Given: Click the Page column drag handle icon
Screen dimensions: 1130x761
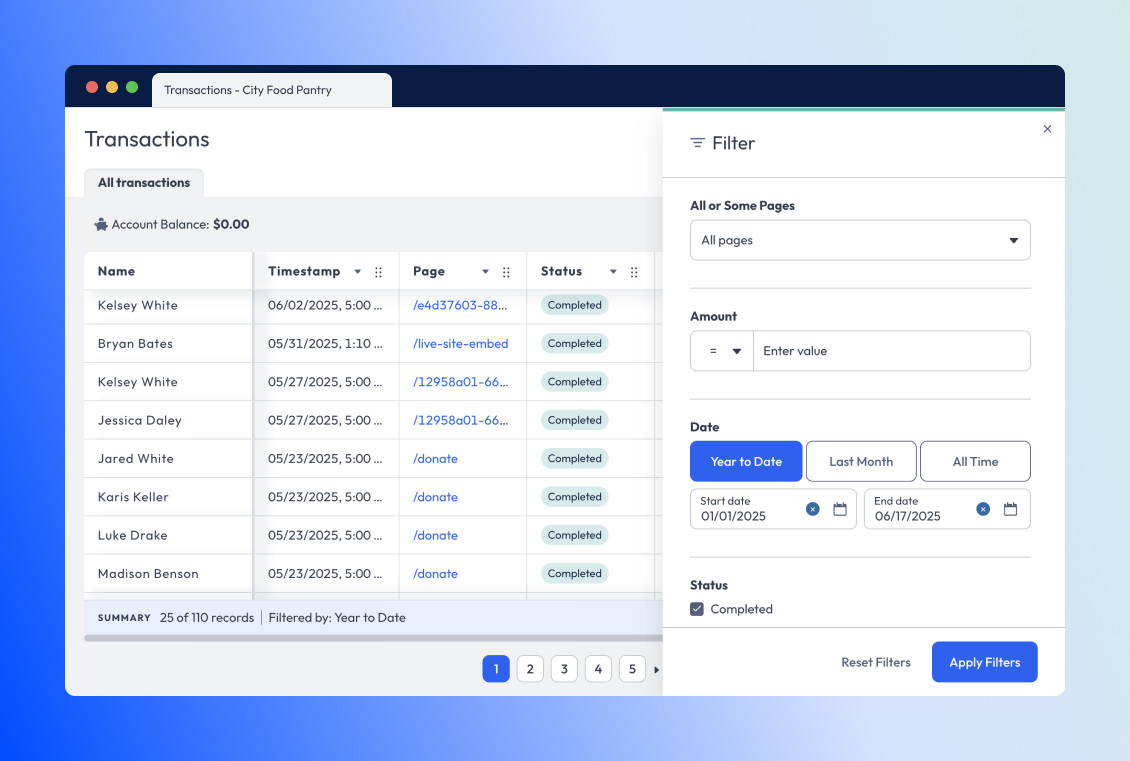Looking at the screenshot, I should tap(506, 272).
